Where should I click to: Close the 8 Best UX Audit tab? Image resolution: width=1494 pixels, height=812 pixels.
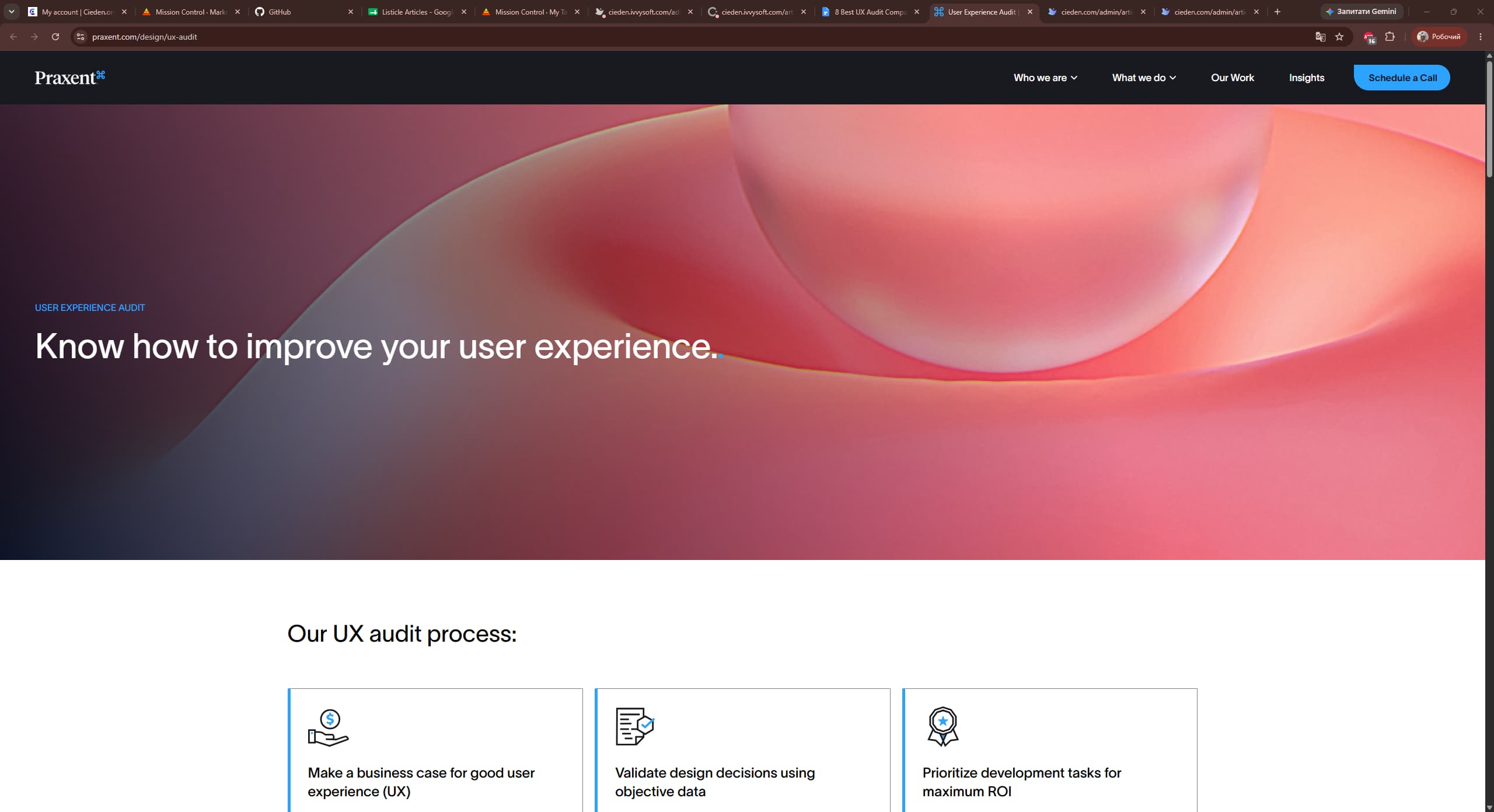917,12
